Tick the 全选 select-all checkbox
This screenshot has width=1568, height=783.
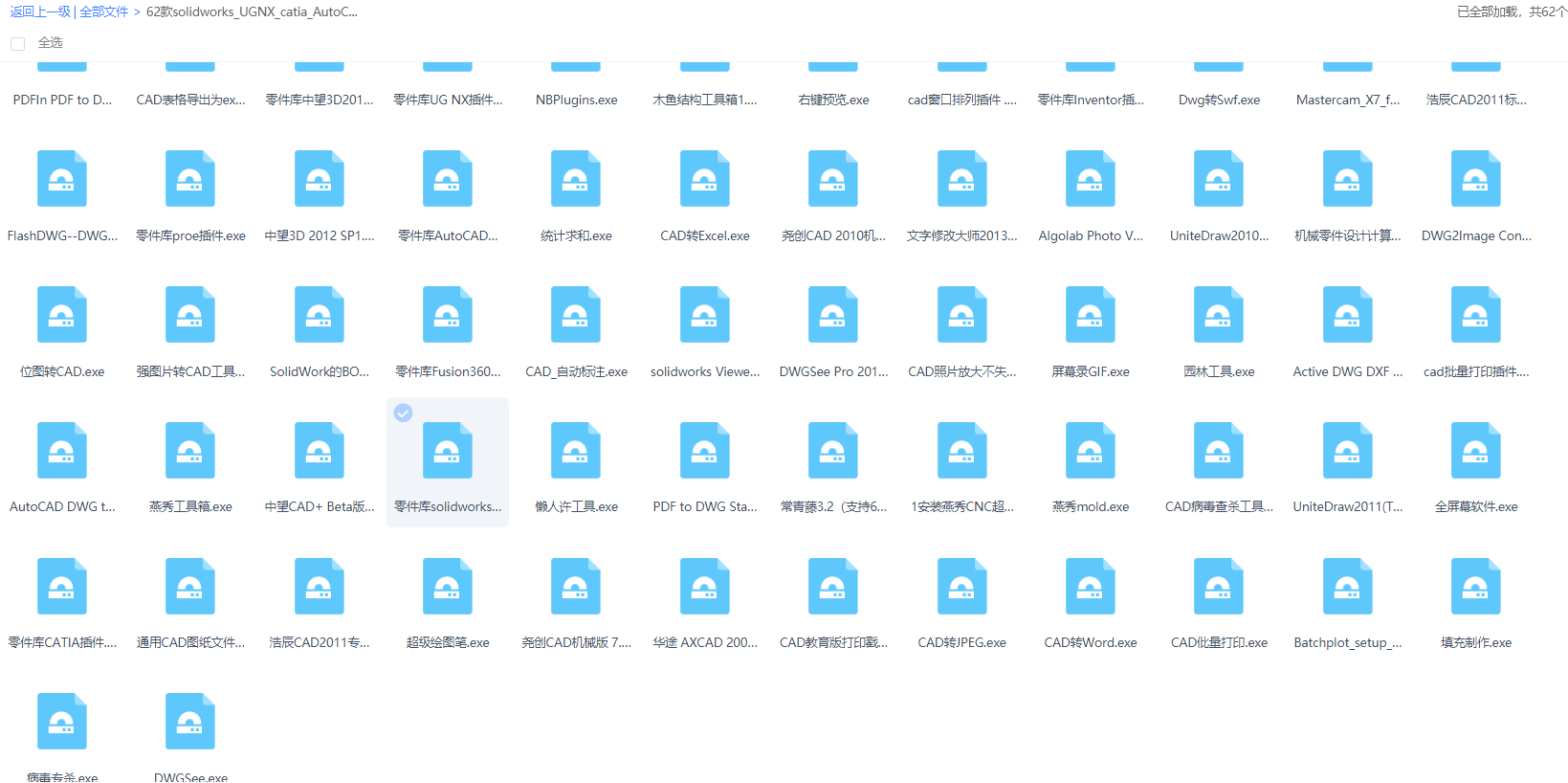click(x=17, y=43)
